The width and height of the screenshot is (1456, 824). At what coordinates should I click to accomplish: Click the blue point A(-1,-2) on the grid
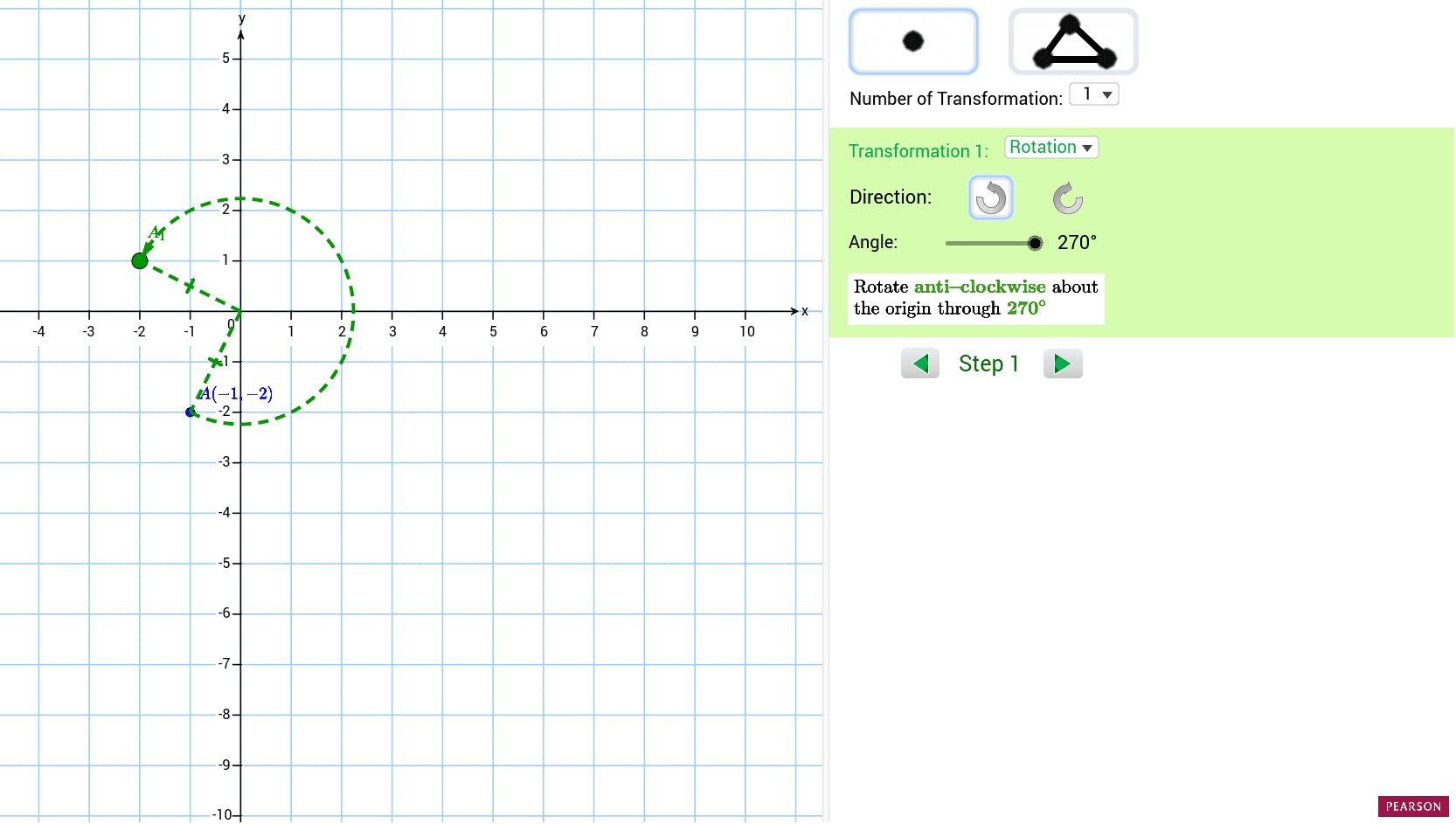pyautogui.click(x=191, y=411)
